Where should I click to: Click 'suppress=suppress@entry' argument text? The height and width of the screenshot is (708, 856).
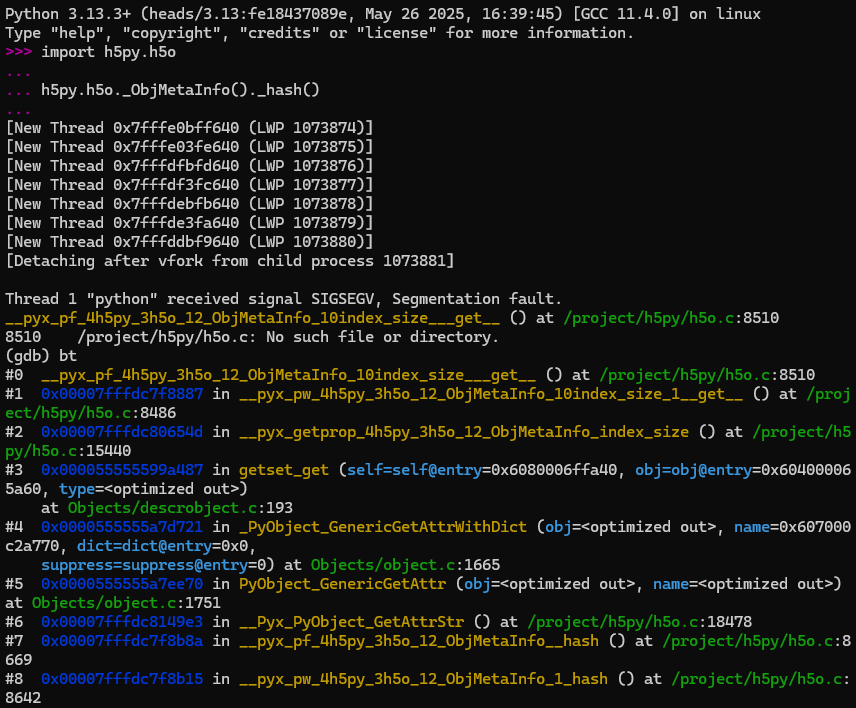pos(145,566)
